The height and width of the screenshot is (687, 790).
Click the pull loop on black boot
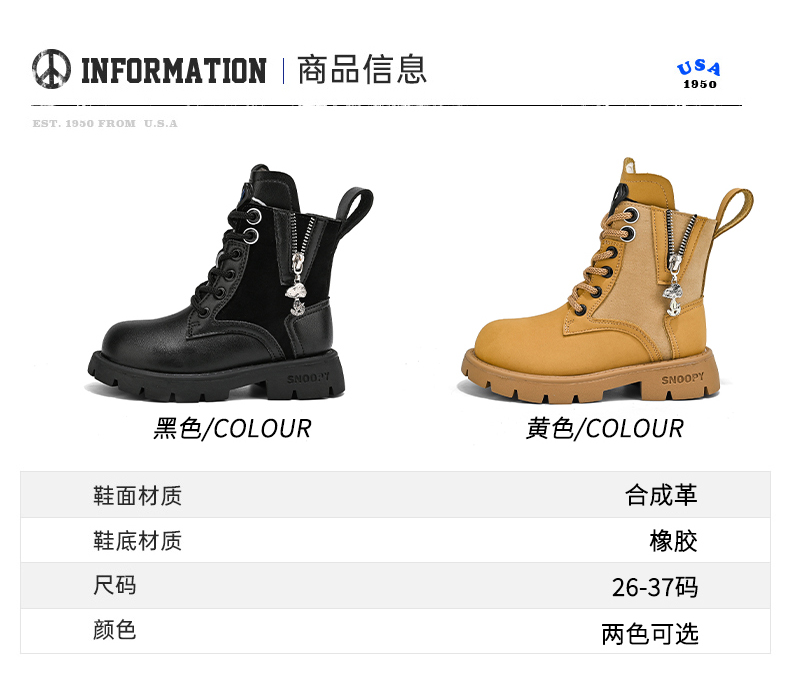pyautogui.click(x=356, y=210)
